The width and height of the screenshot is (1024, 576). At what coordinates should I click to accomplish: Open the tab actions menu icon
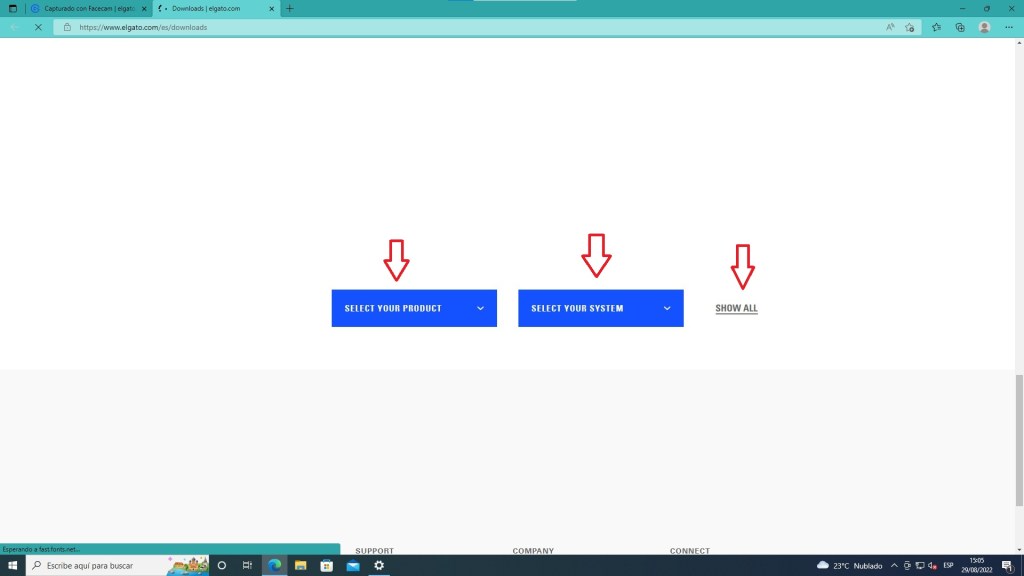[x=13, y=8]
